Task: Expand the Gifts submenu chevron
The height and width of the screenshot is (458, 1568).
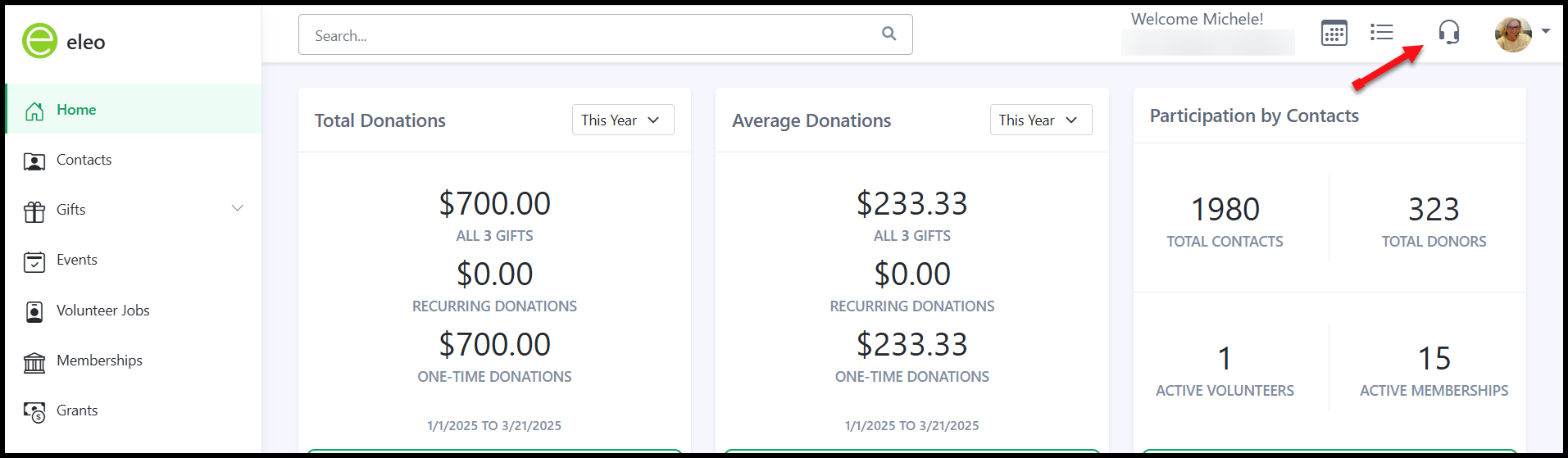Action: (238, 208)
